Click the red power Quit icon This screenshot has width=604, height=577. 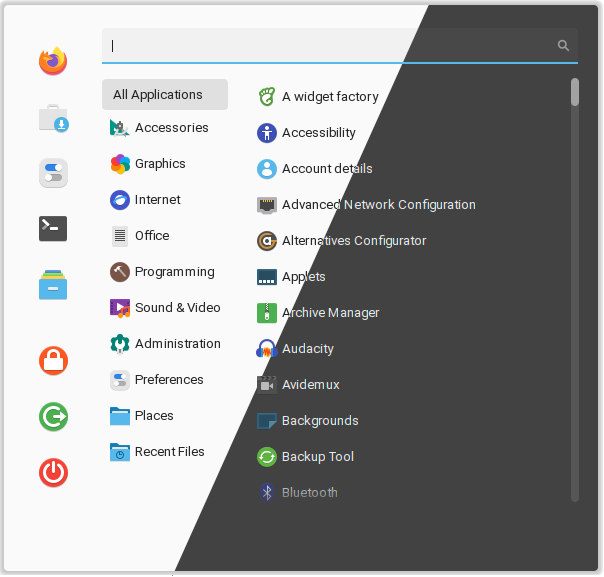pyautogui.click(x=54, y=473)
